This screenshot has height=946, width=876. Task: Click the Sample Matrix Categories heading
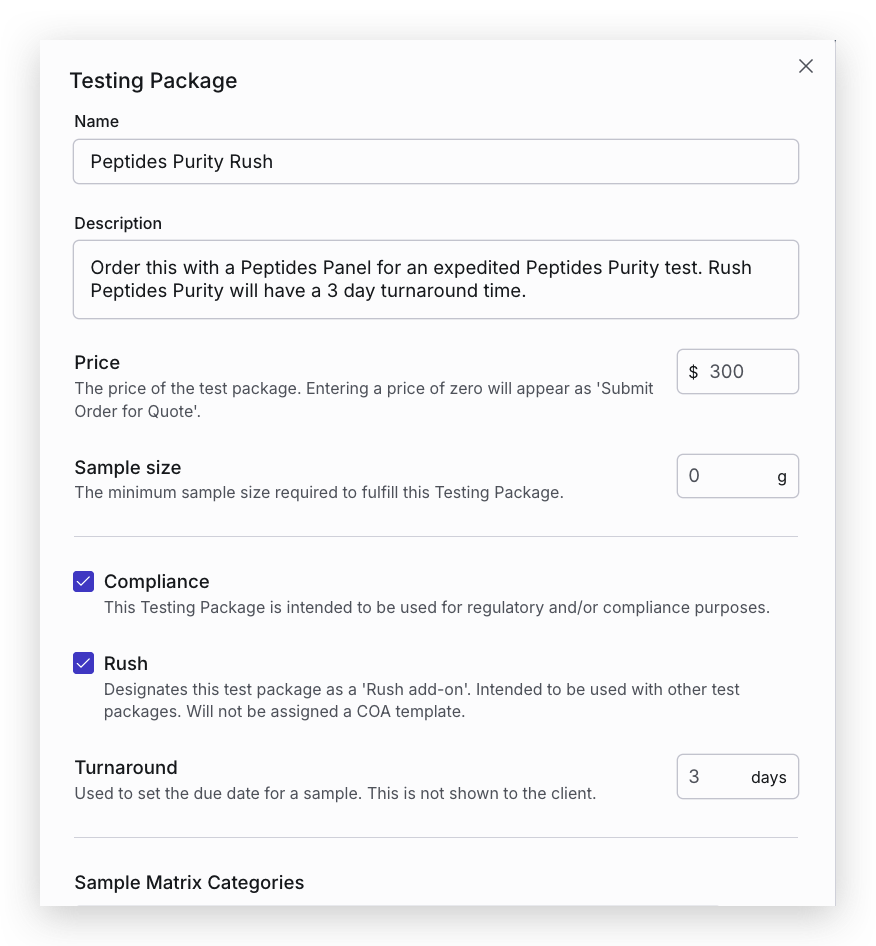click(x=189, y=882)
